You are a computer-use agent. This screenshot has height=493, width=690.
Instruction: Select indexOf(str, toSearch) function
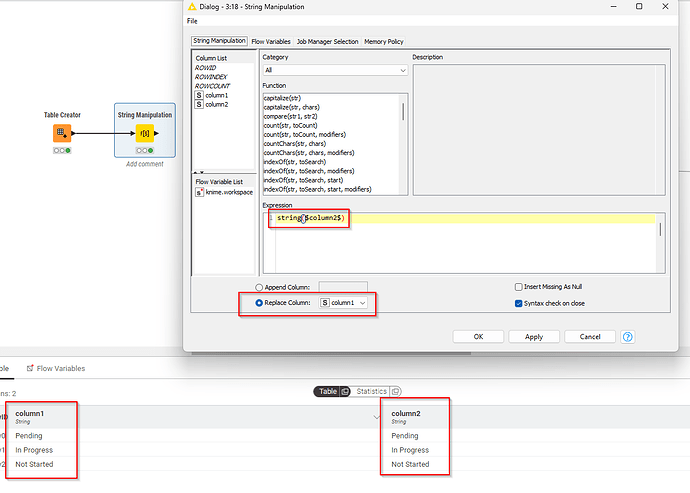tap(294, 162)
